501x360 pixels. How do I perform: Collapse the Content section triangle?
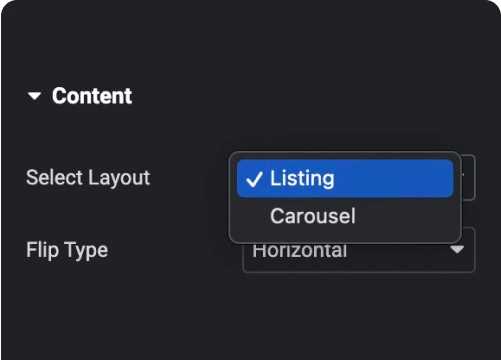pyautogui.click(x=34, y=96)
